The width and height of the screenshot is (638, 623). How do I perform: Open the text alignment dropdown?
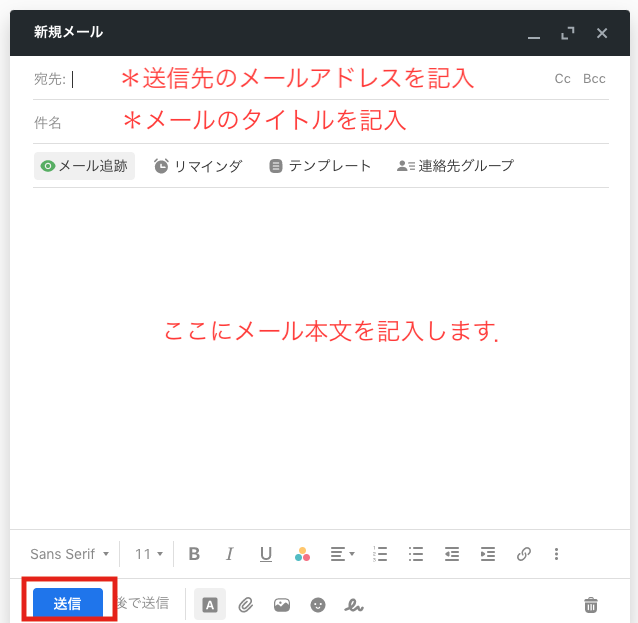point(342,554)
